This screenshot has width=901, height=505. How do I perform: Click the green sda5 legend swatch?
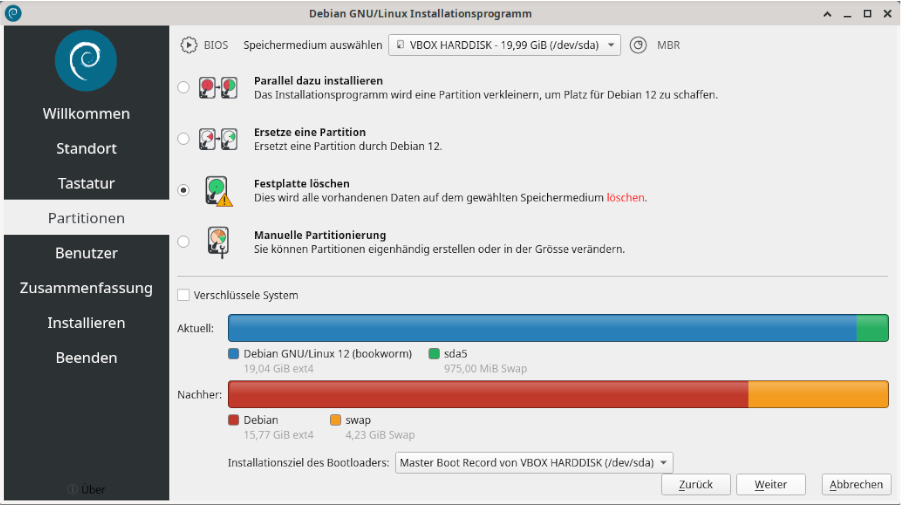(x=434, y=353)
